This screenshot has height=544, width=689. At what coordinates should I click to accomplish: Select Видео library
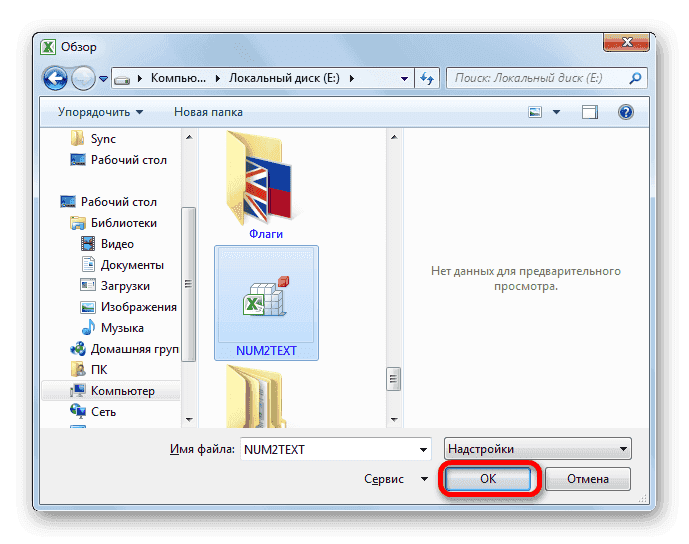coord(107,244)
